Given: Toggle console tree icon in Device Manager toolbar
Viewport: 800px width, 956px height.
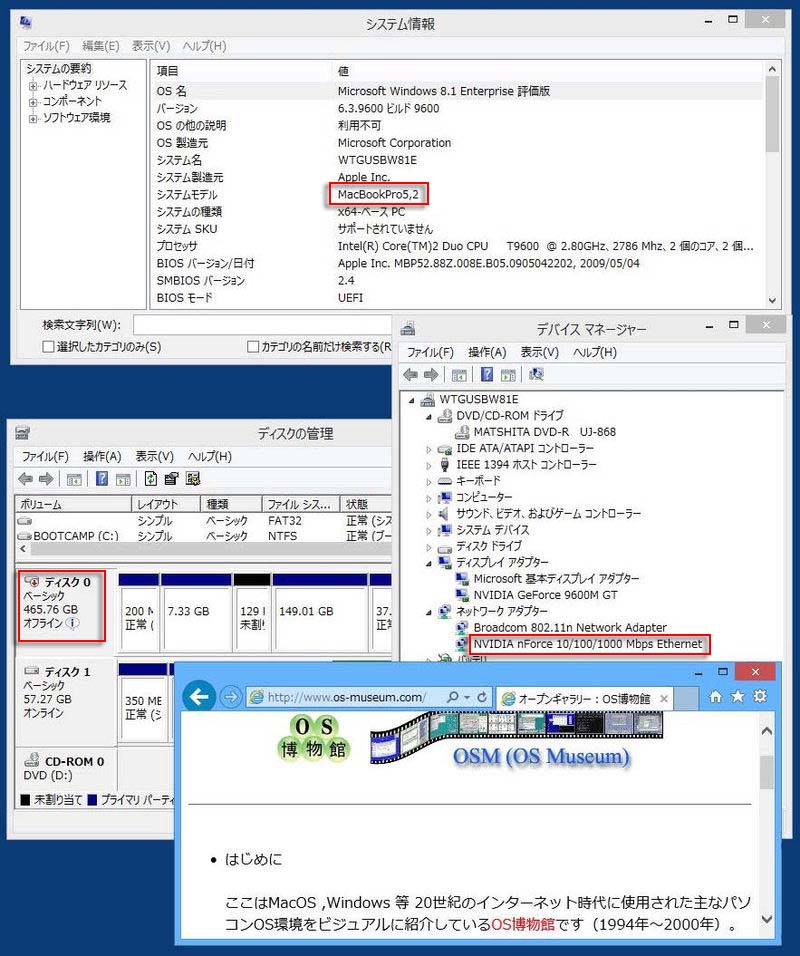Looking at the screenshot, I should click(459, 375).
